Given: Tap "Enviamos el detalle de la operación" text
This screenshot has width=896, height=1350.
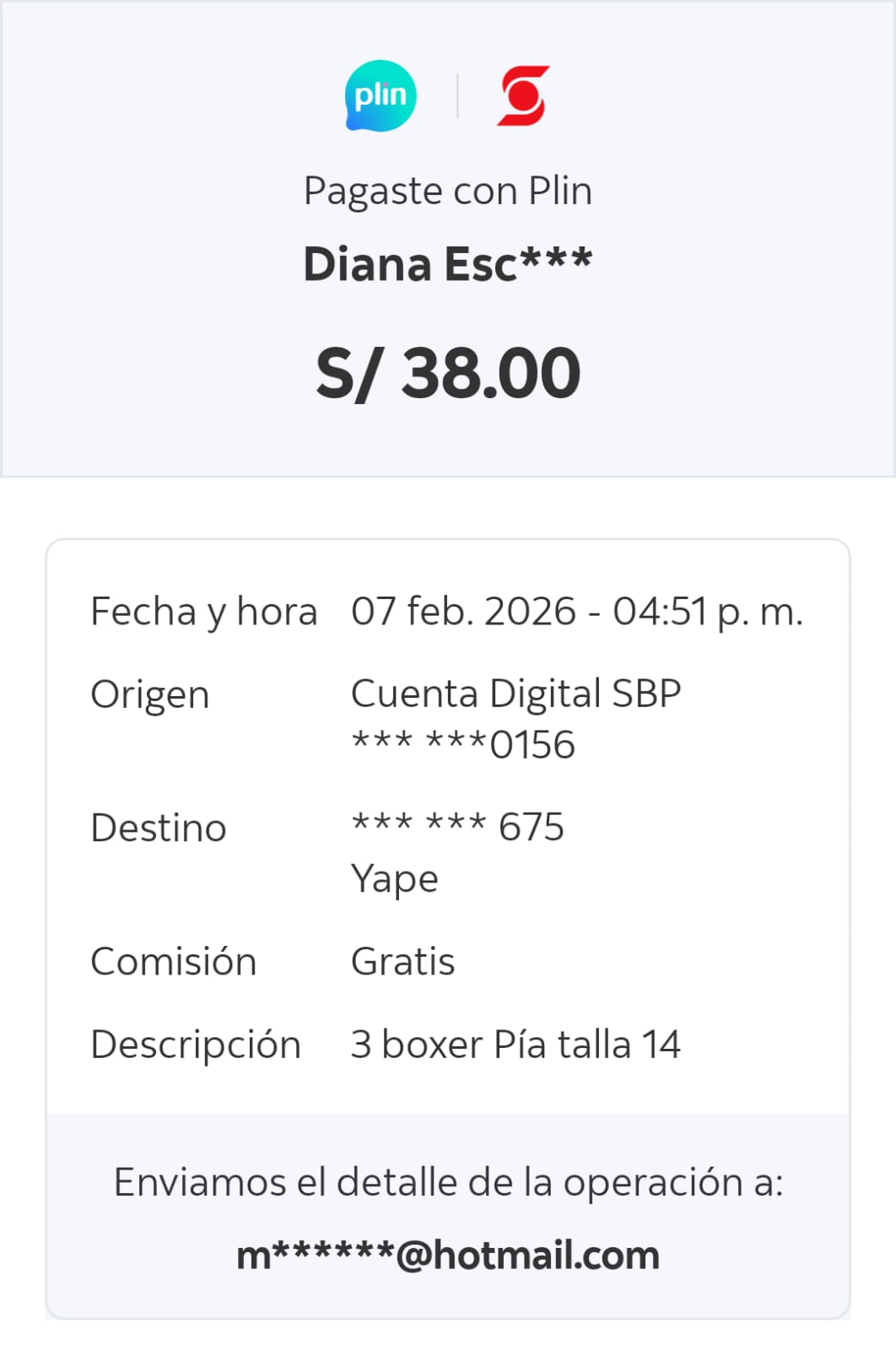Looking at the screenshot, I should point(448,1182).
